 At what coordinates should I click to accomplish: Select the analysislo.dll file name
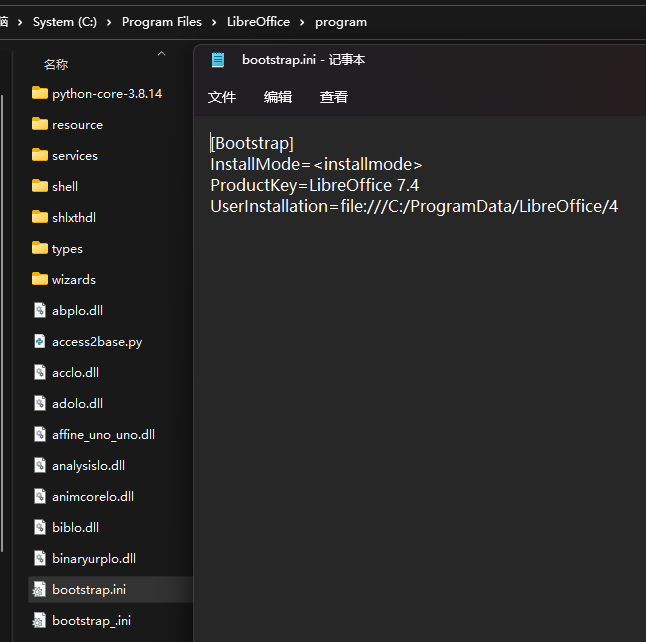pos(89,466)
